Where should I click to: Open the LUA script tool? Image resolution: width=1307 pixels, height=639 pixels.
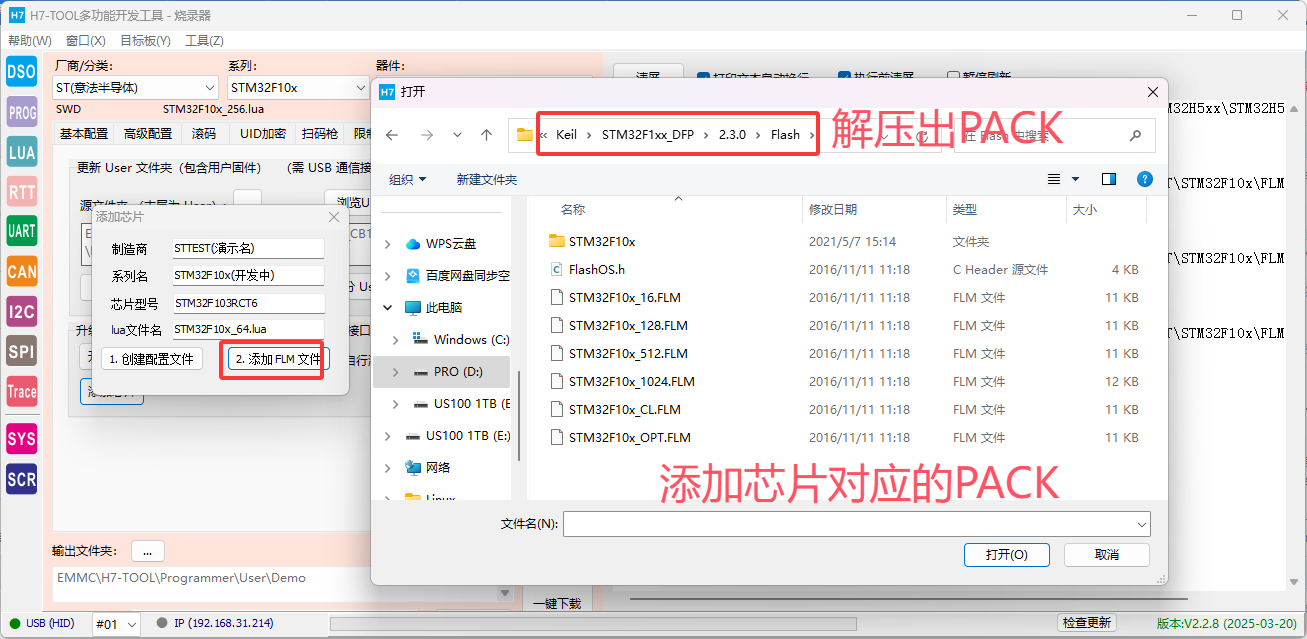click(22, 153)
